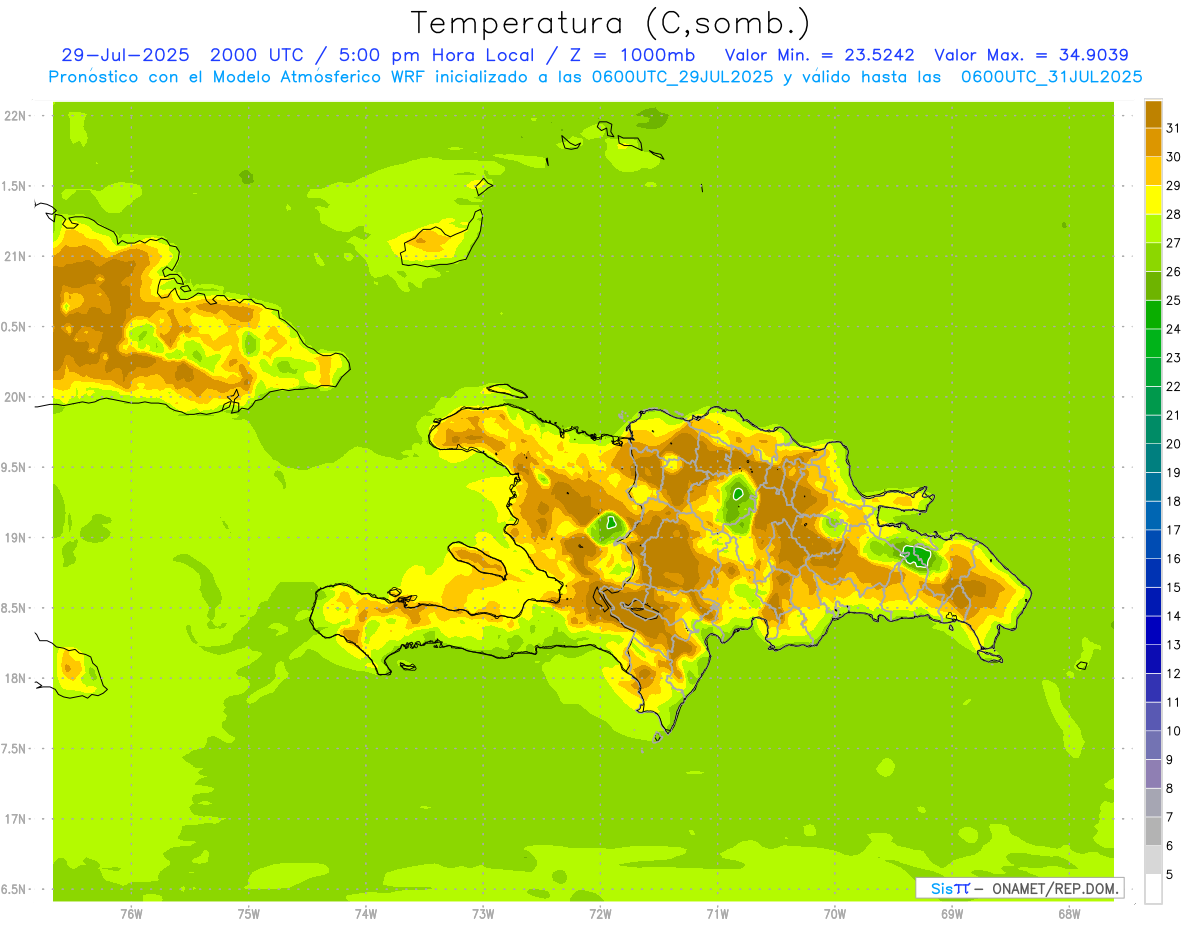Click the legend value '29'

pyautogui.click(x=1174, y=186)
